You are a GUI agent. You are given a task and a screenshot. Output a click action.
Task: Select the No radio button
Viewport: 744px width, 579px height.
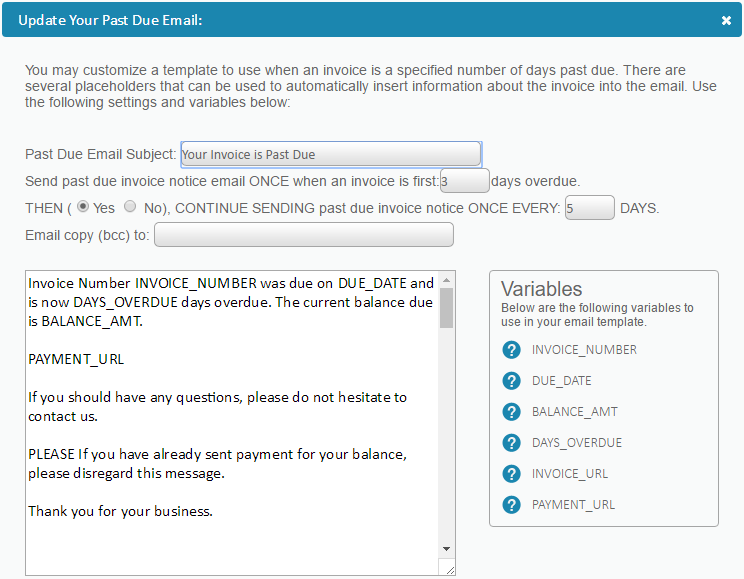click(x=130, y=207)
